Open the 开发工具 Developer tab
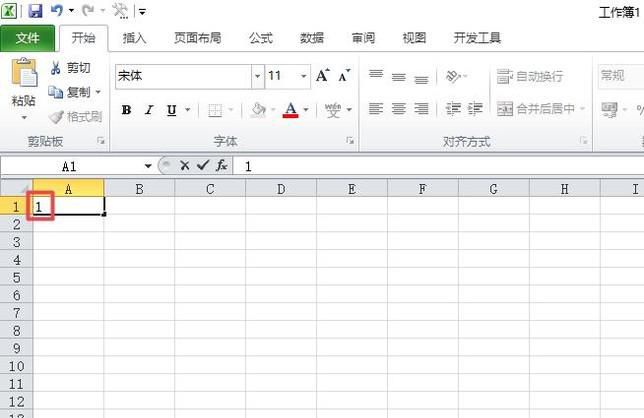The width and height of the screenshot is (644, 418). tap(477, 38)
